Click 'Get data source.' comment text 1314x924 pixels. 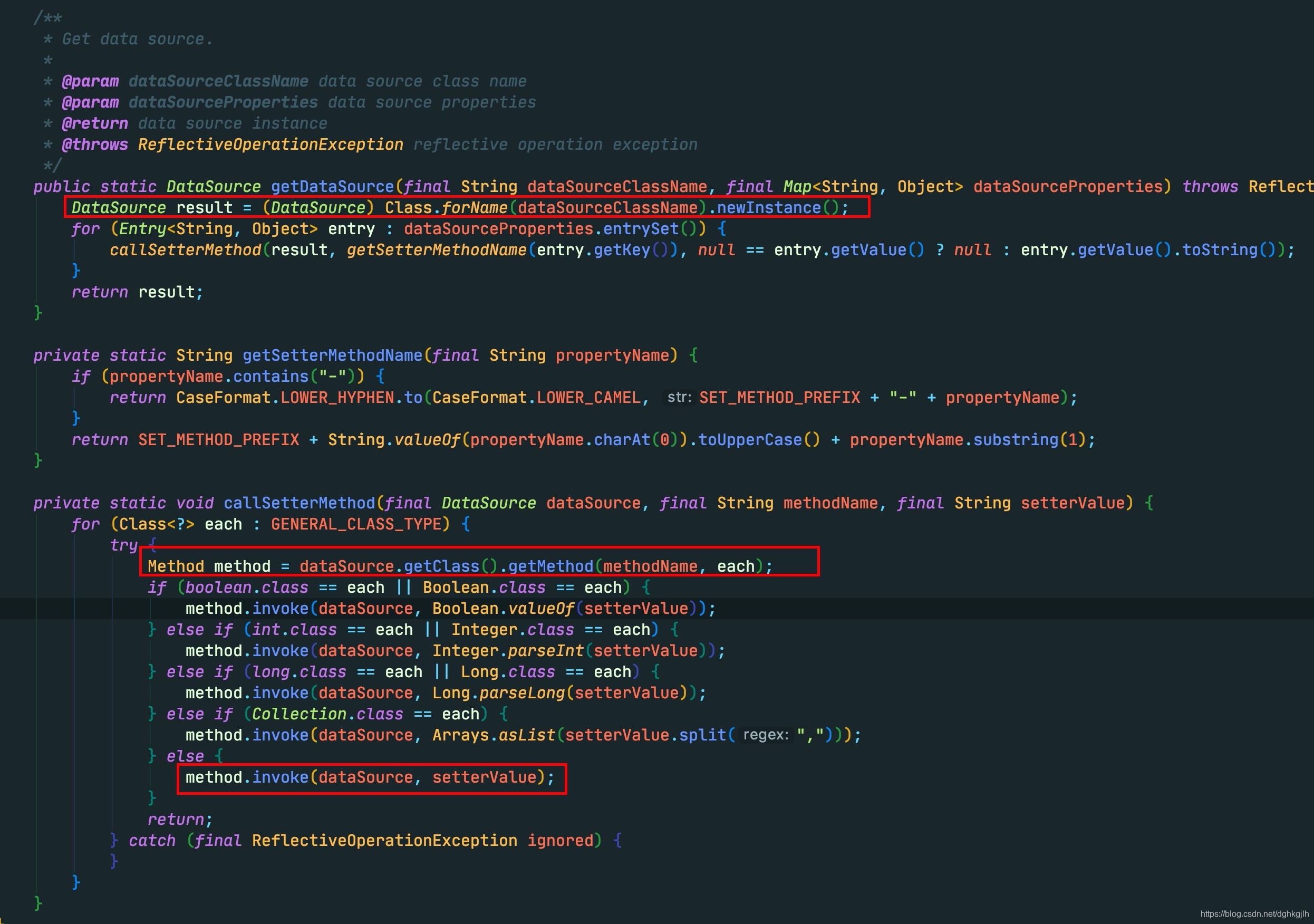137,39
